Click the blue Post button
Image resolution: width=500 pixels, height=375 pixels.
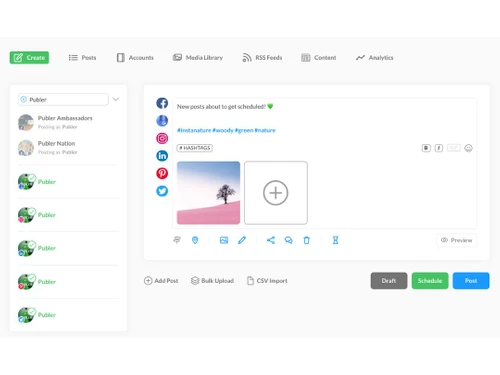click(x=471, y=281)
